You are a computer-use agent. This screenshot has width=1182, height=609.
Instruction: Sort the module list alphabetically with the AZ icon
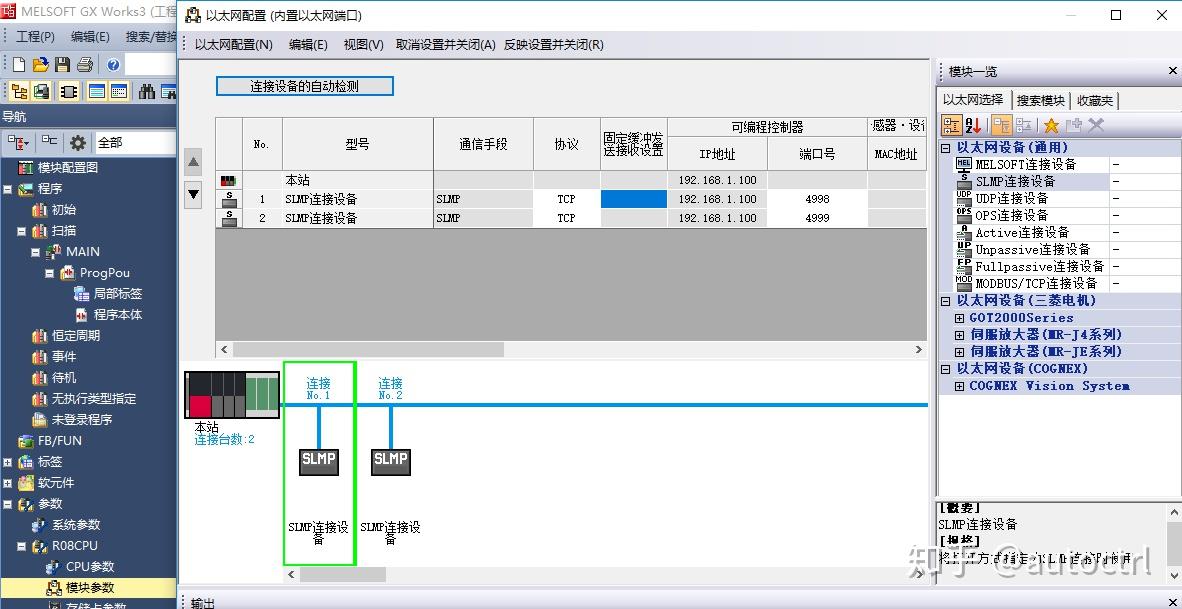pyautogui.click(x=972, y=124)
